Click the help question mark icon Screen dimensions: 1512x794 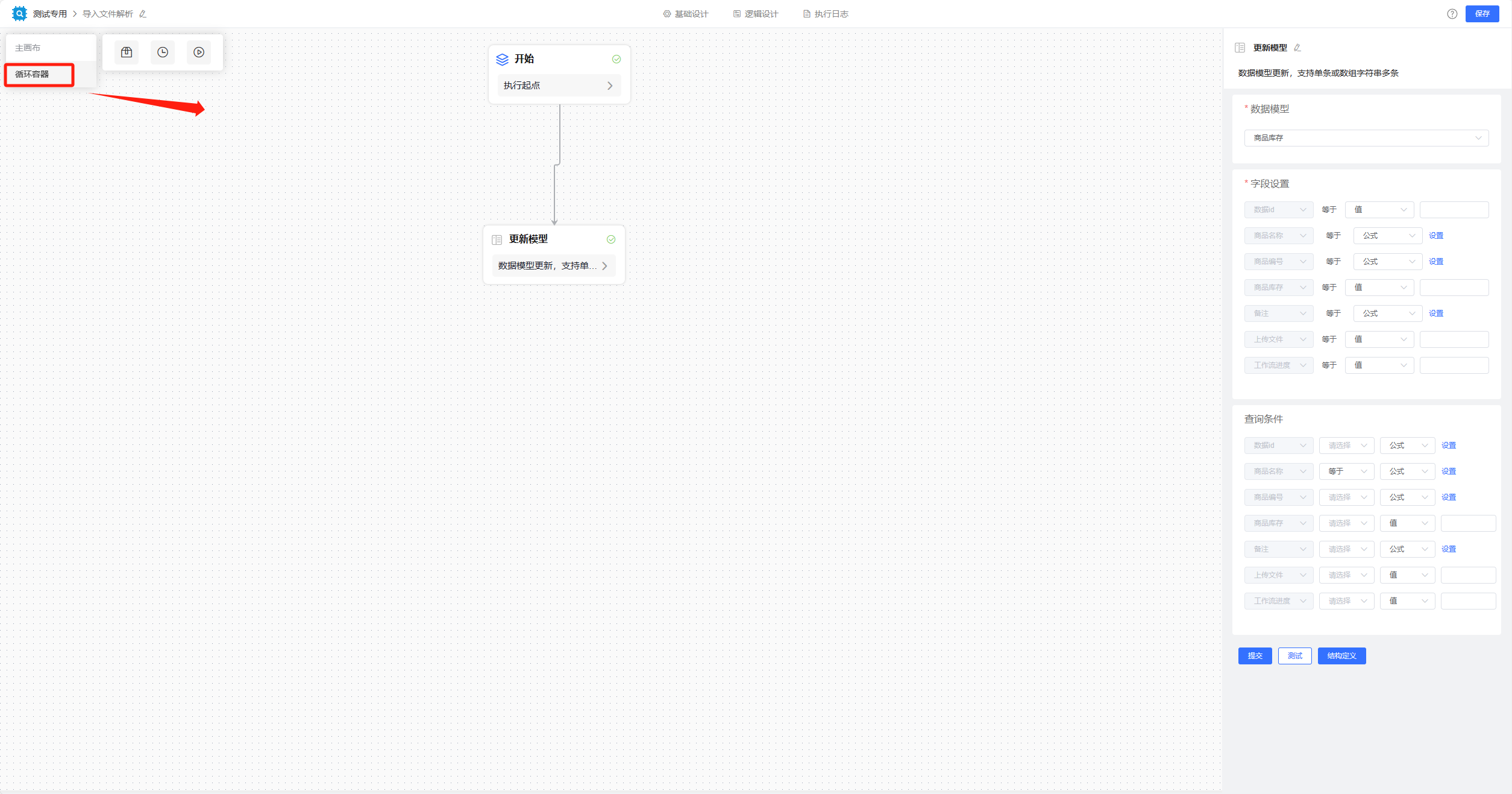tap(1452, 14)
